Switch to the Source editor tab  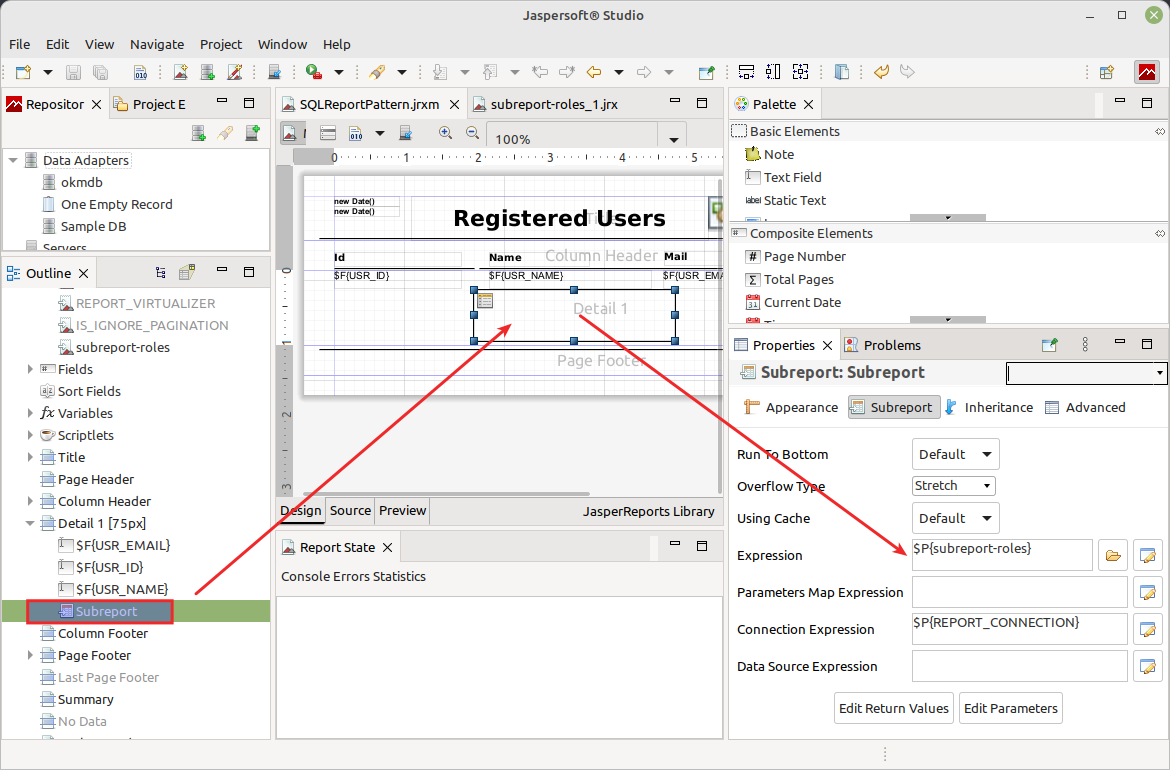click(350, 510)
